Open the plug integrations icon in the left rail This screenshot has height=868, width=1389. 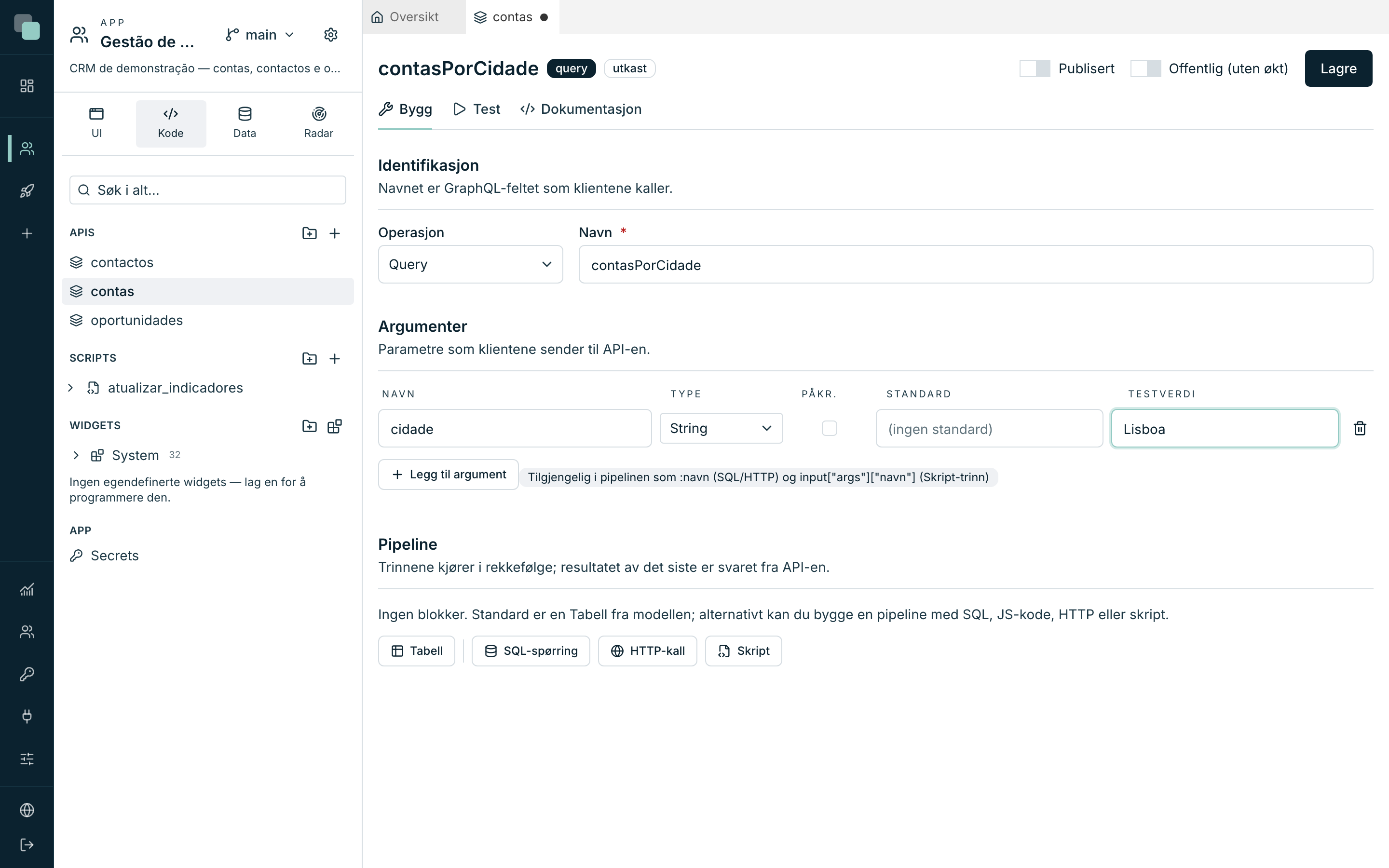point(27,716)
